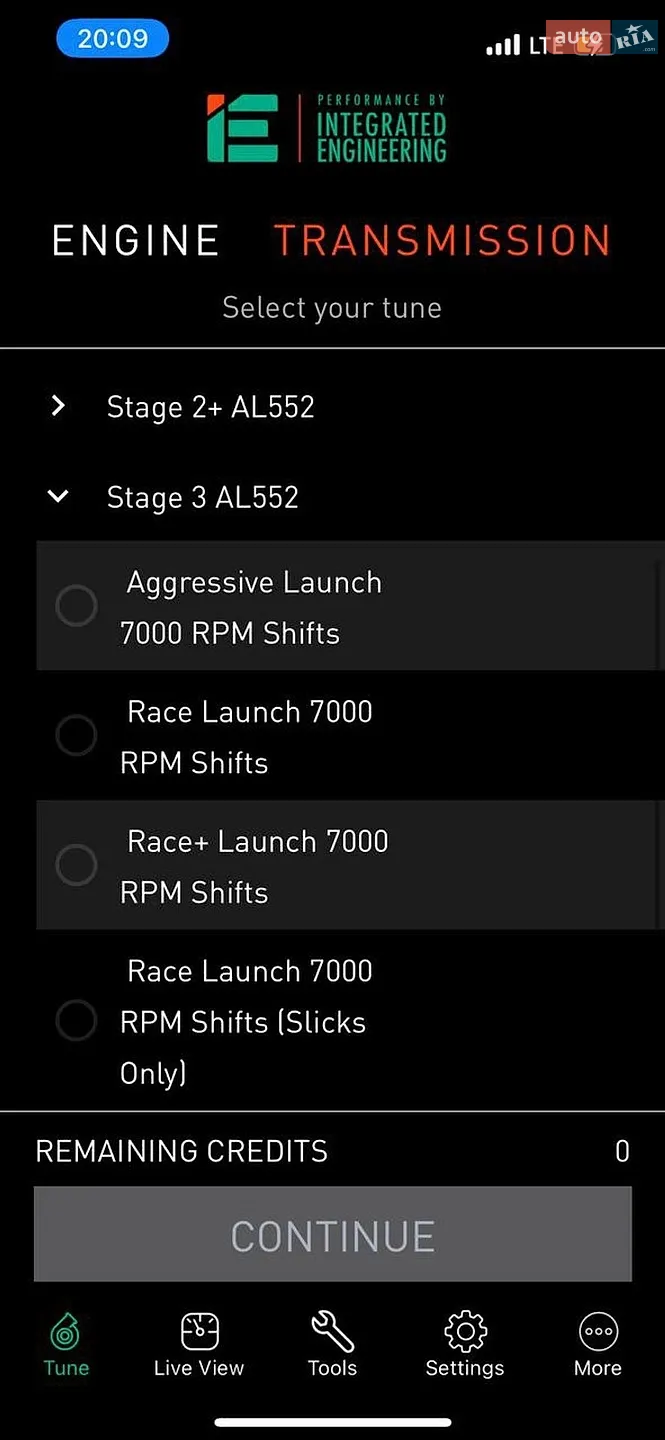Select Race+ Launch 7000 RPM Shifts radio
This screenshot has width=665, height=1440.
pyautogui.click(x=76, y=865)
